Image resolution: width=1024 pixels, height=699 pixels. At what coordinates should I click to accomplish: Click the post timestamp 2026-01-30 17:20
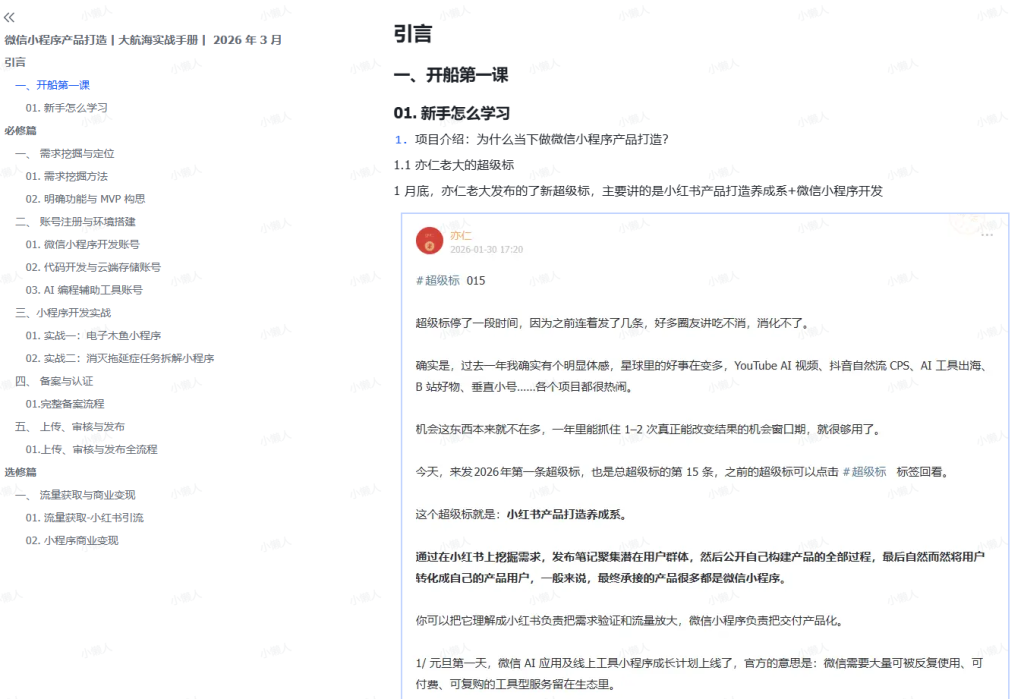click(487, 250)
